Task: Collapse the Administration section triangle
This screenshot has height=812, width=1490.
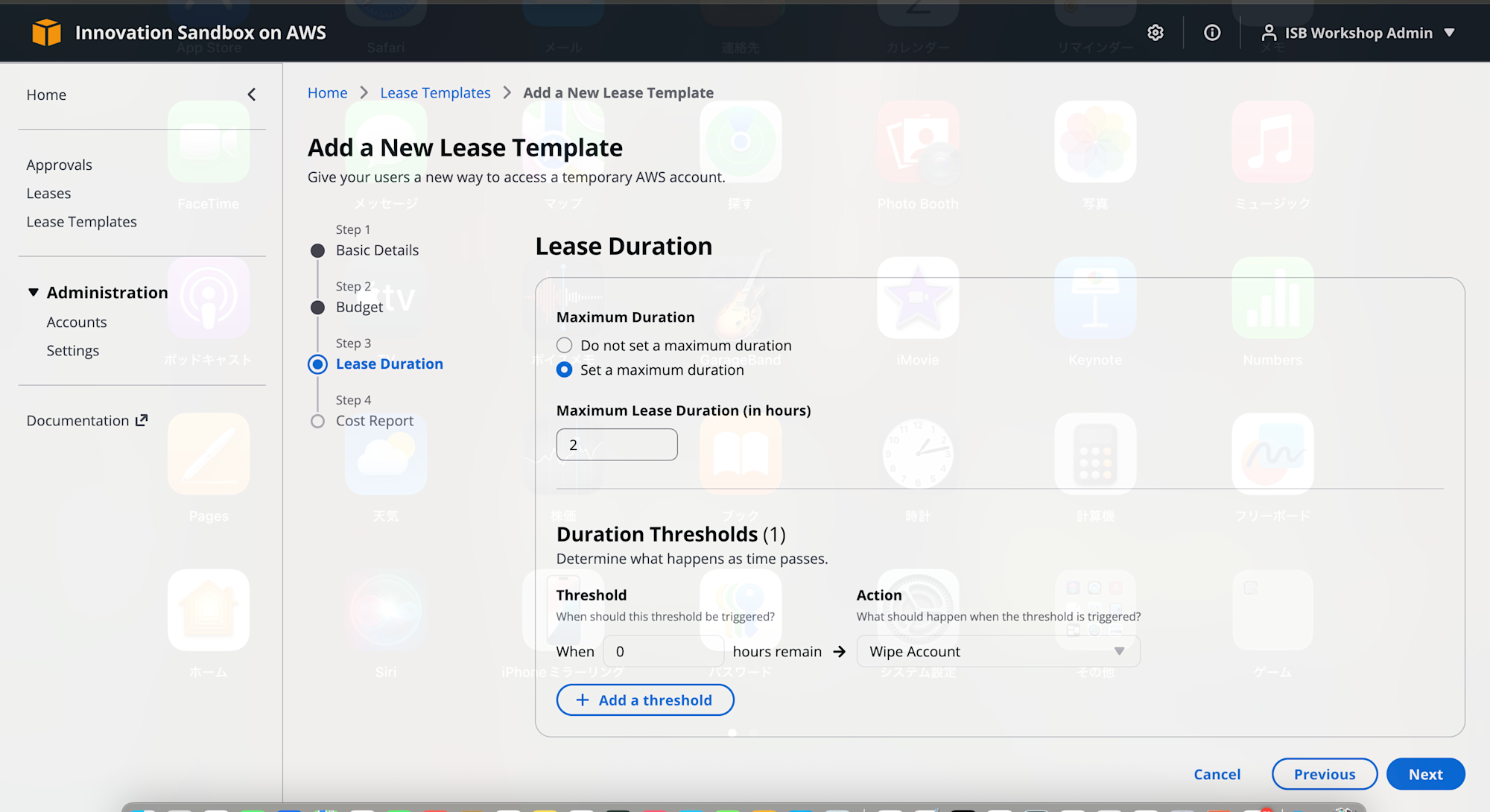Action: click(34, 292)
